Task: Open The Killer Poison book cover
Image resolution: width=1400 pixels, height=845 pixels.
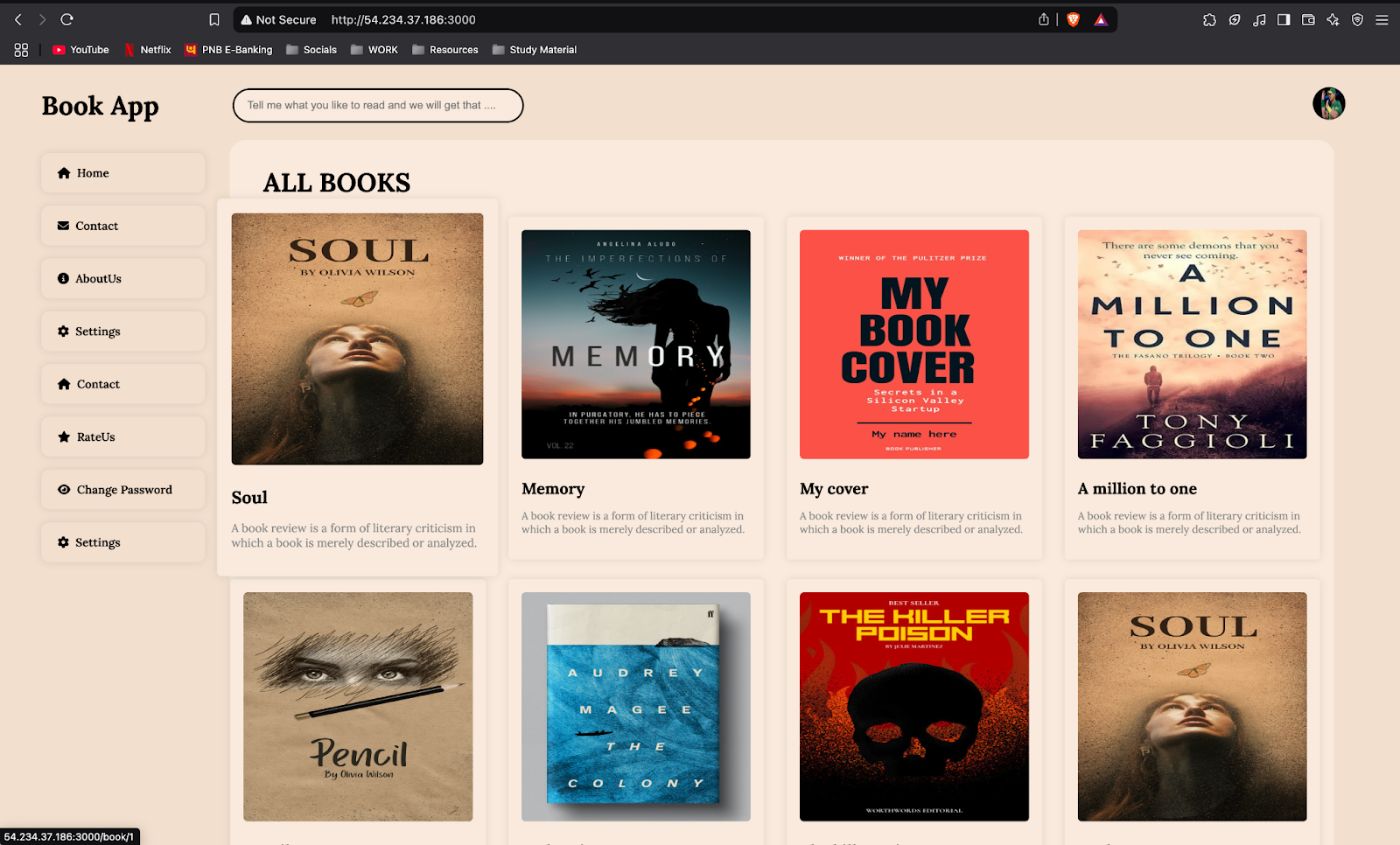Action: coord(914,706)
